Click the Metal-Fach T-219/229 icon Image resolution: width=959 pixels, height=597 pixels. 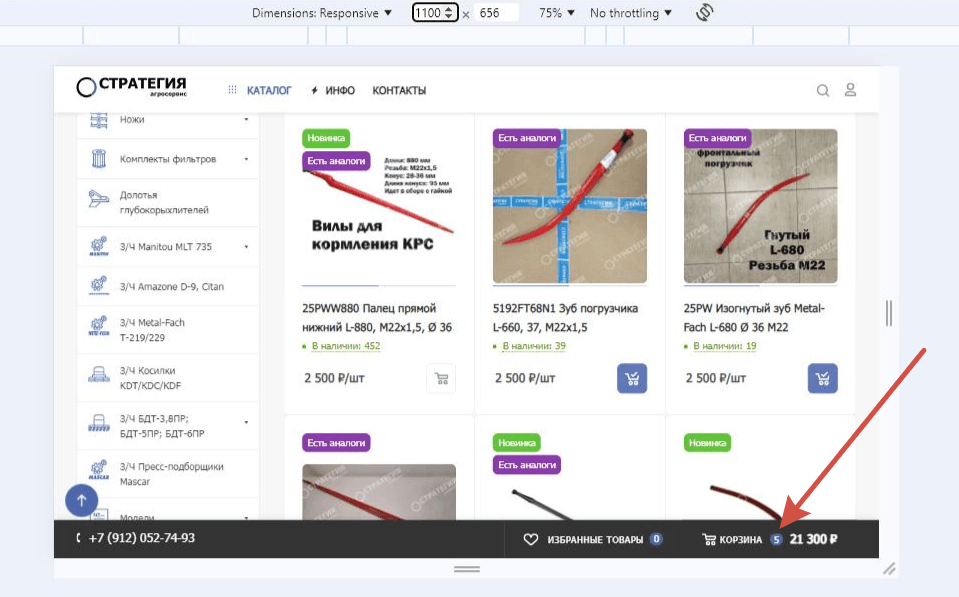tap(98, 326)
